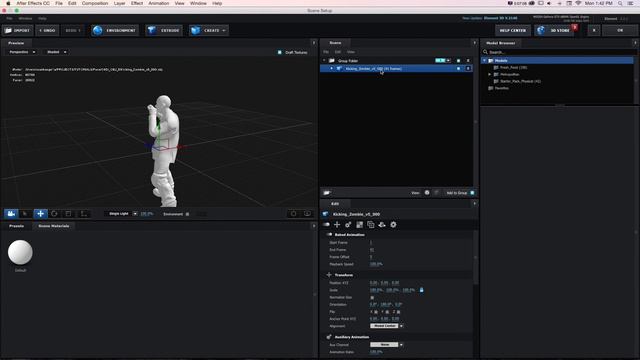Select the camera orbit tool icon
This screenshot has height=360, width=640.
point(11,213)
